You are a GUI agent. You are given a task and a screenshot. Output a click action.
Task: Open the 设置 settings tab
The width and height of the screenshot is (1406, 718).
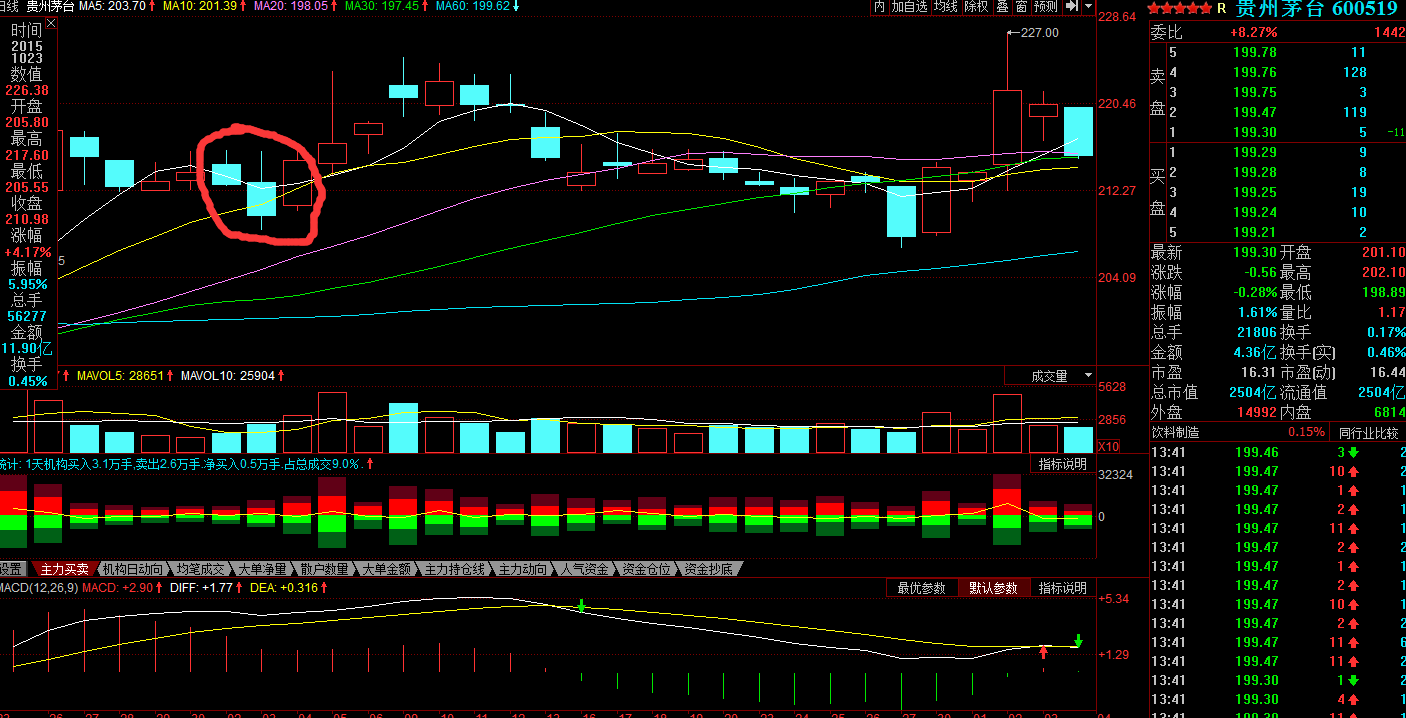click(11, 569)
